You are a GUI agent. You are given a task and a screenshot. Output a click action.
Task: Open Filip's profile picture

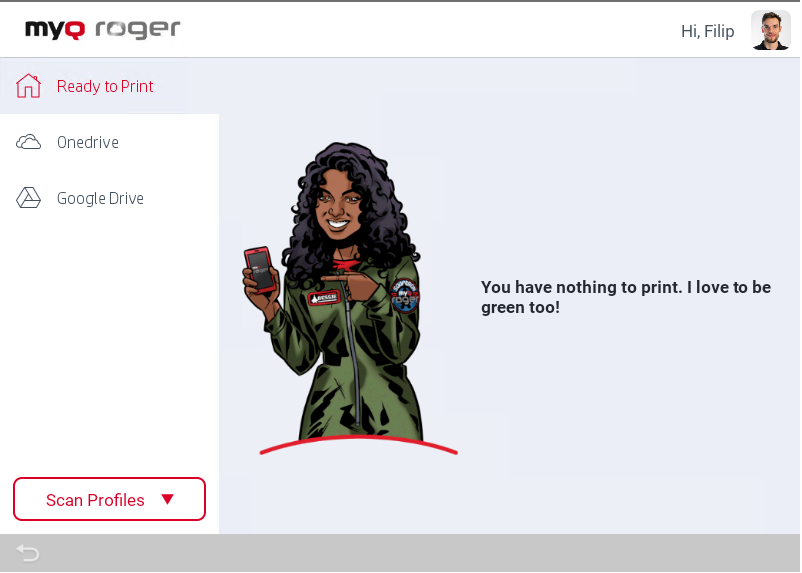tap(771, 31)
